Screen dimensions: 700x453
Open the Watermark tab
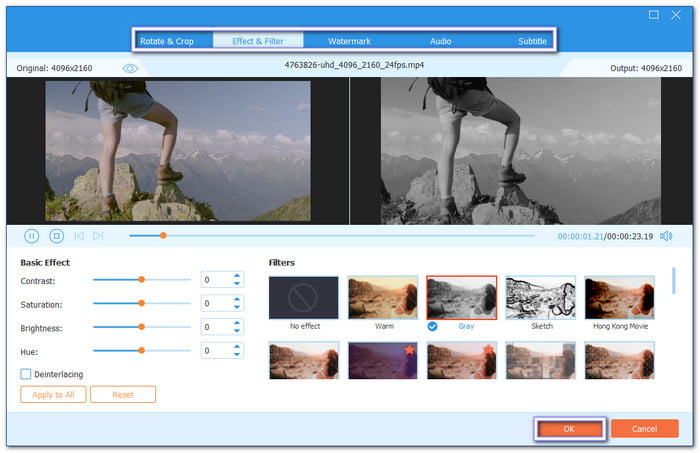pyautogui.click(x=349, y=41)
